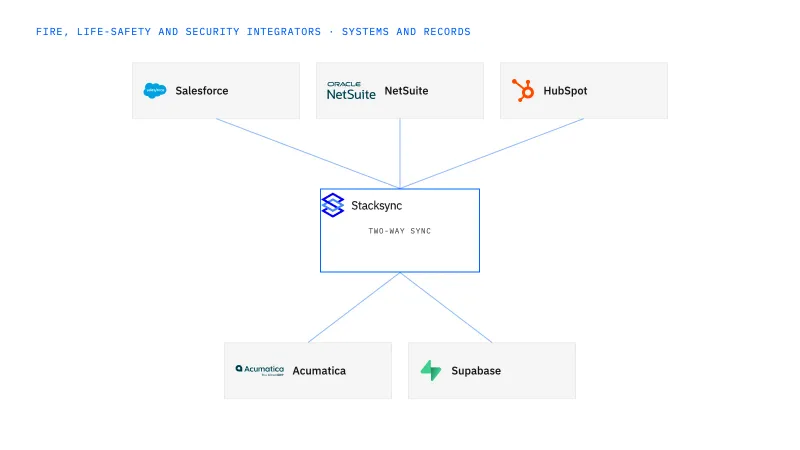Select the Acumatica card label text
The height and width of the screenshot is (450, 800).
[319, 371]
